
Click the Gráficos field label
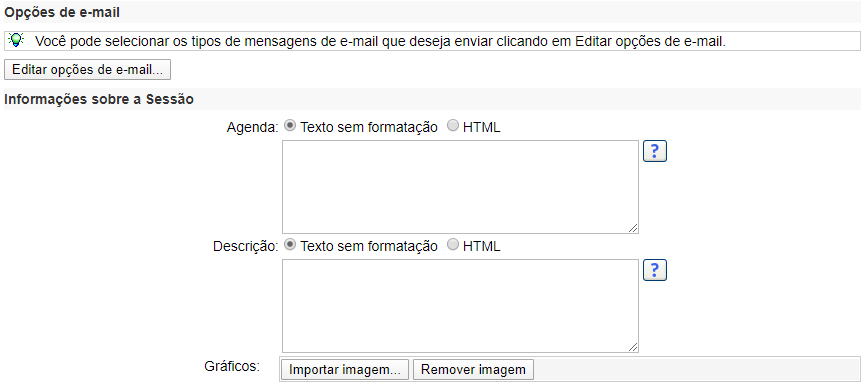click(x=232, y=366)
